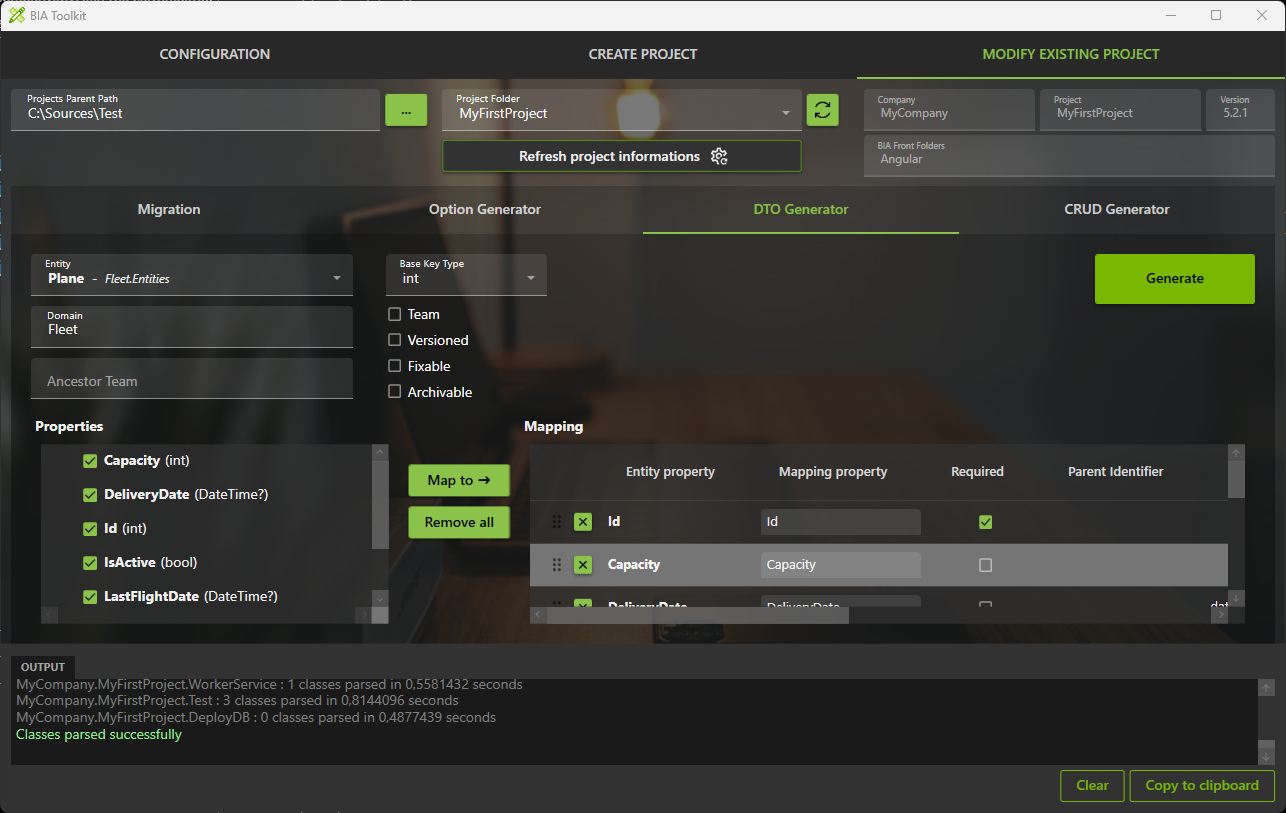Open the browse folder picker for Projects Parent Path
This screenshot has height=813, width=1286.
406,110
